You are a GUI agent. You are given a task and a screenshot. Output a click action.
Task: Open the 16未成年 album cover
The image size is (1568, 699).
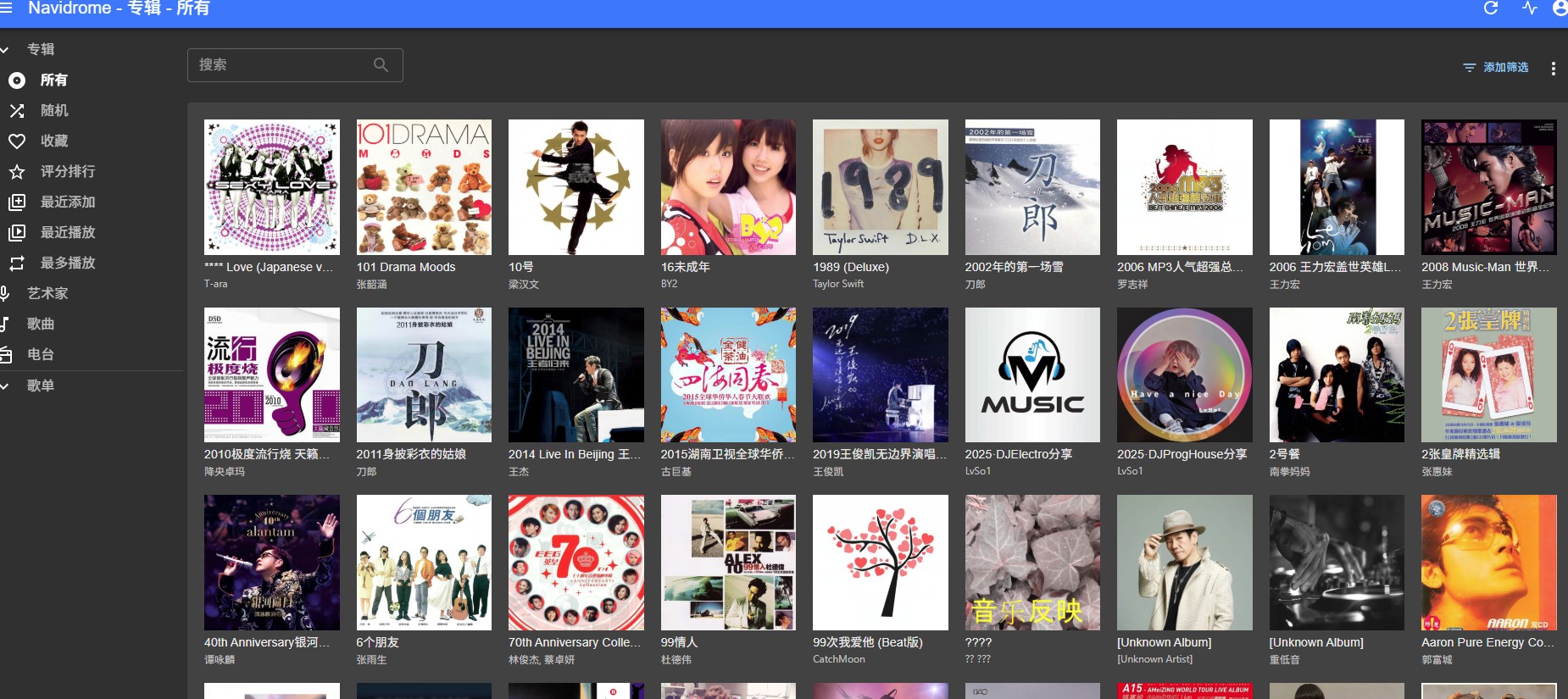tap(728, 187)
